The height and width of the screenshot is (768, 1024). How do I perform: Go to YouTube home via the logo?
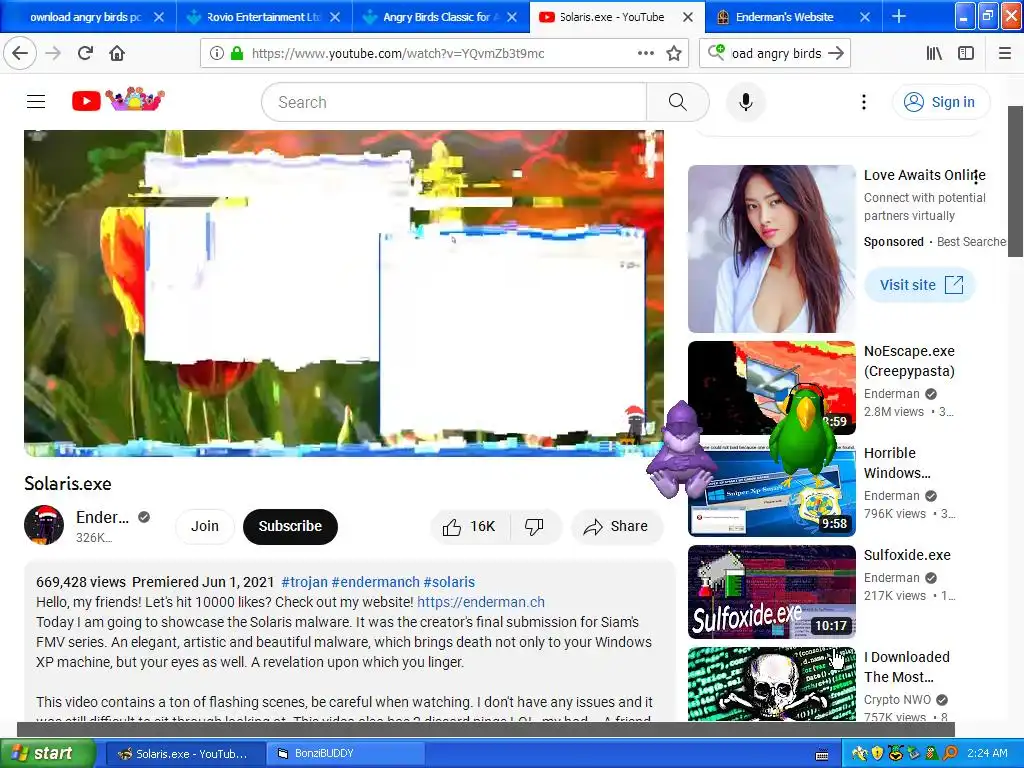118,100
